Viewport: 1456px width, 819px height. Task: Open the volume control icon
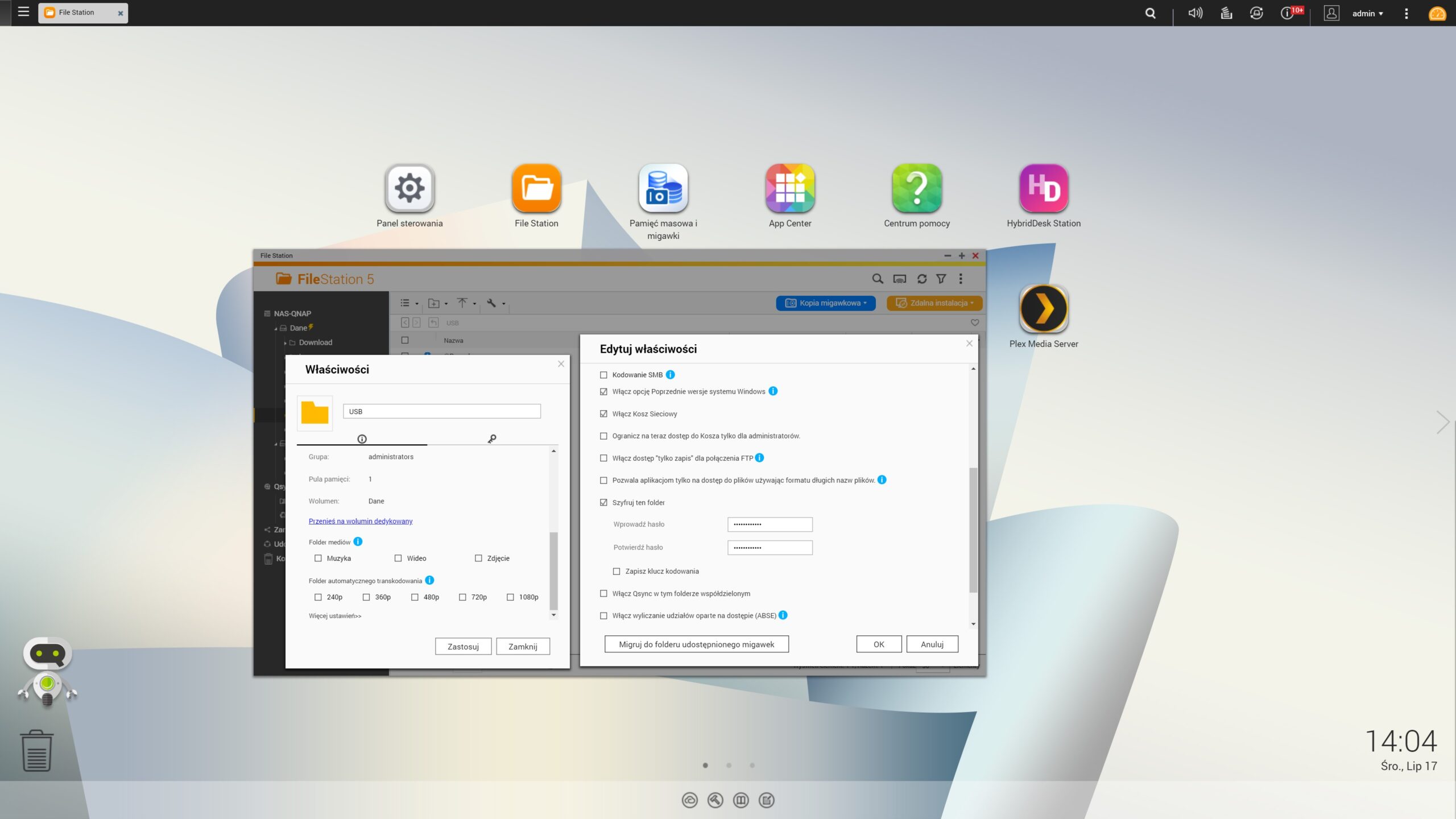[x=1195, y=13]
